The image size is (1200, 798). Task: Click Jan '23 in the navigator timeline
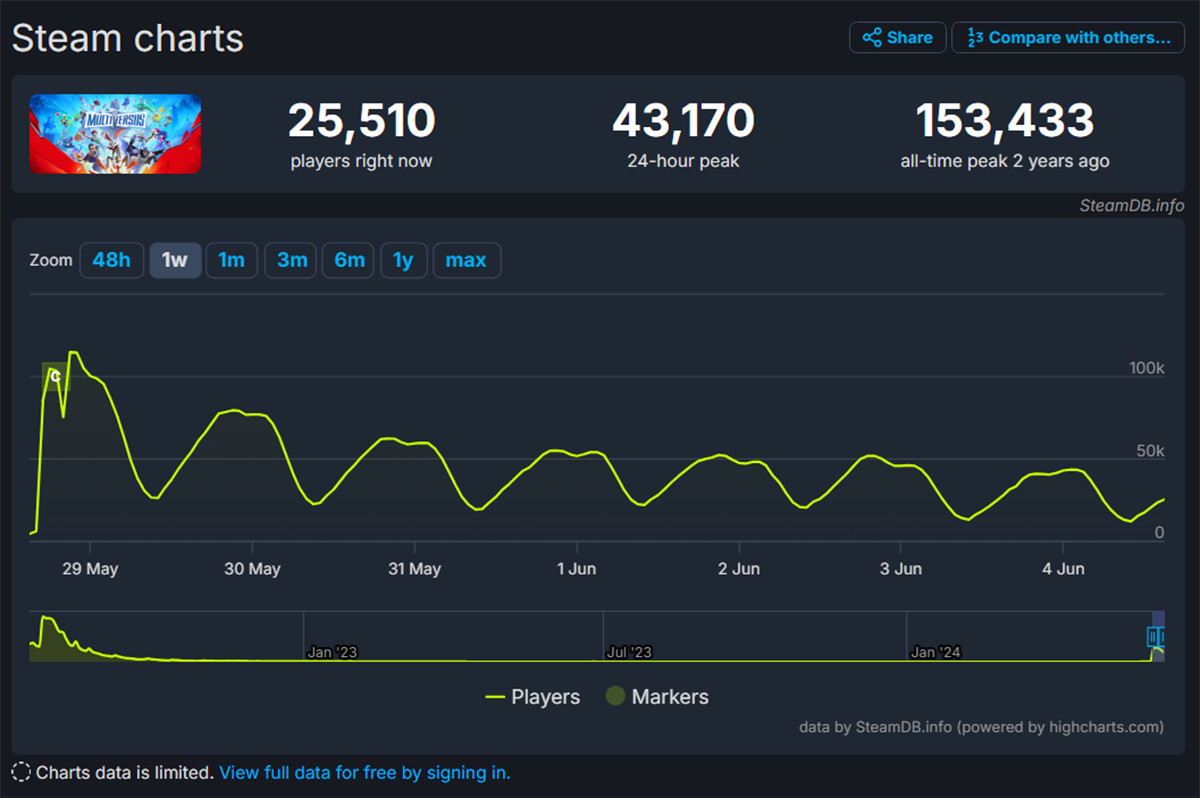332,652
